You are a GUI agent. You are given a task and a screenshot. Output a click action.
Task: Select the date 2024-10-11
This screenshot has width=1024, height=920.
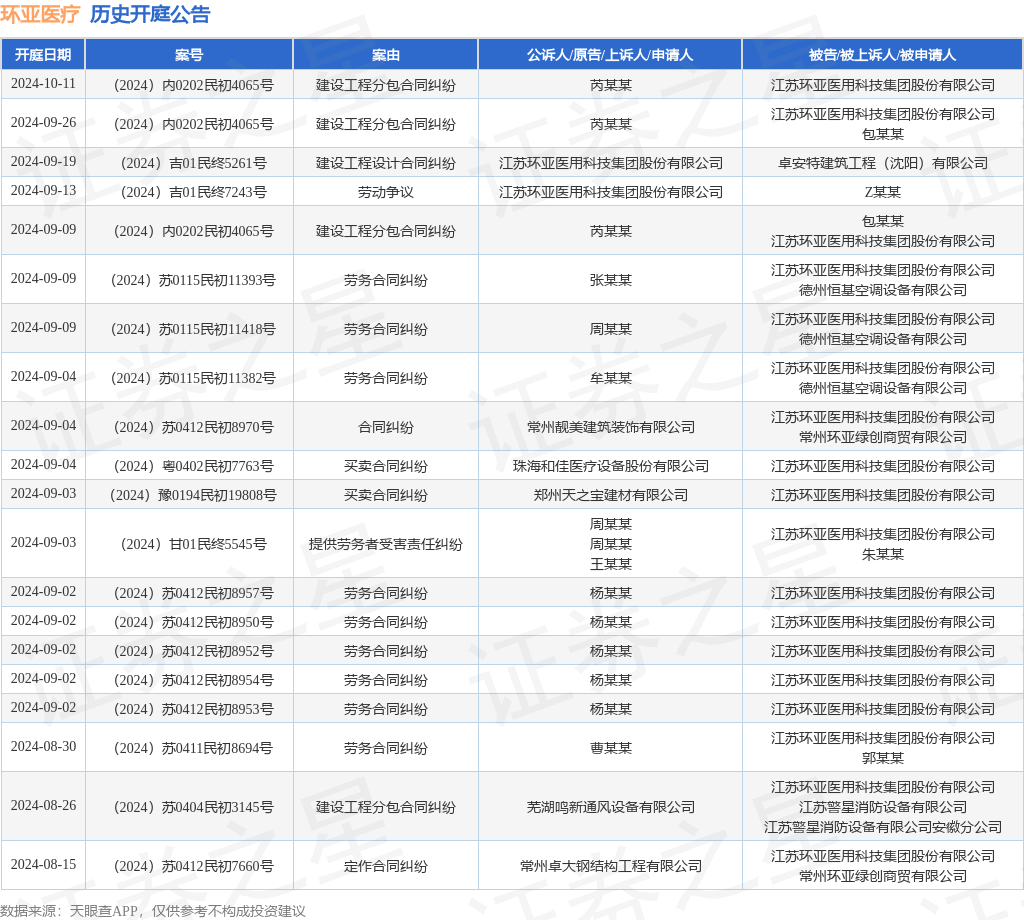(x=43, y=84)
